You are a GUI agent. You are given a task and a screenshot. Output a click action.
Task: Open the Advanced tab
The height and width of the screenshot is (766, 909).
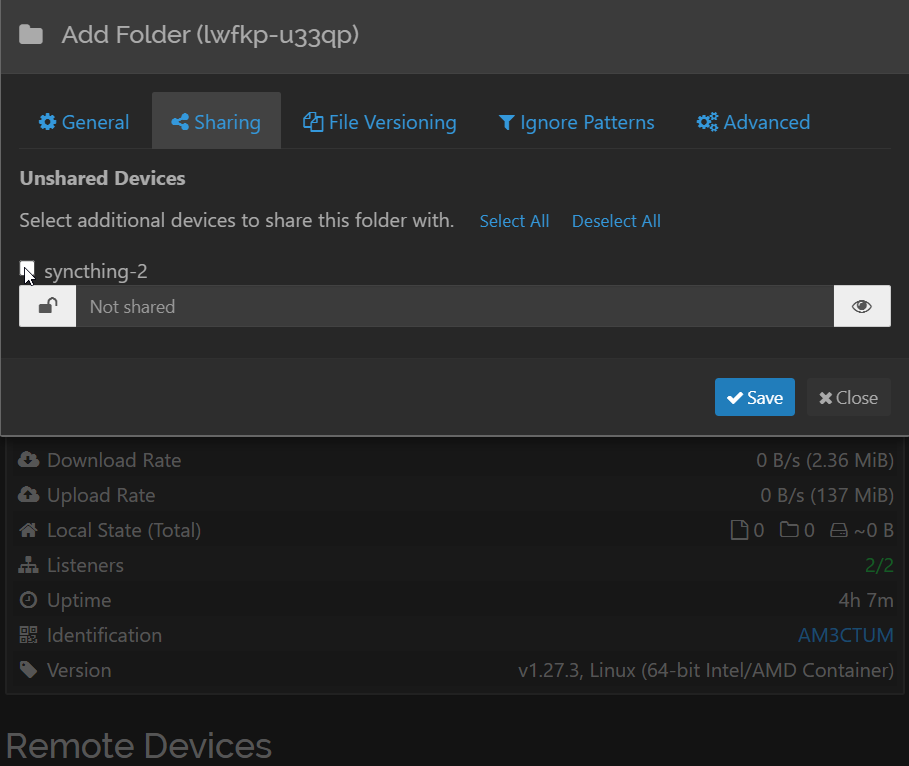click(754, 122)
